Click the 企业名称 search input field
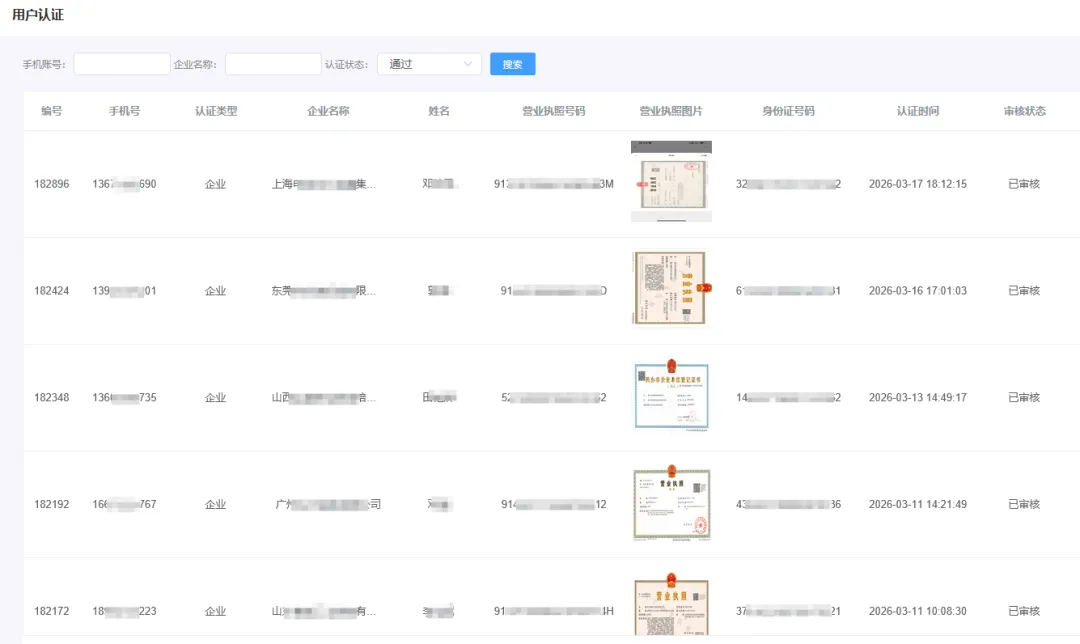This screenshot has width=1080, height=644. click(x=273, y=64)
